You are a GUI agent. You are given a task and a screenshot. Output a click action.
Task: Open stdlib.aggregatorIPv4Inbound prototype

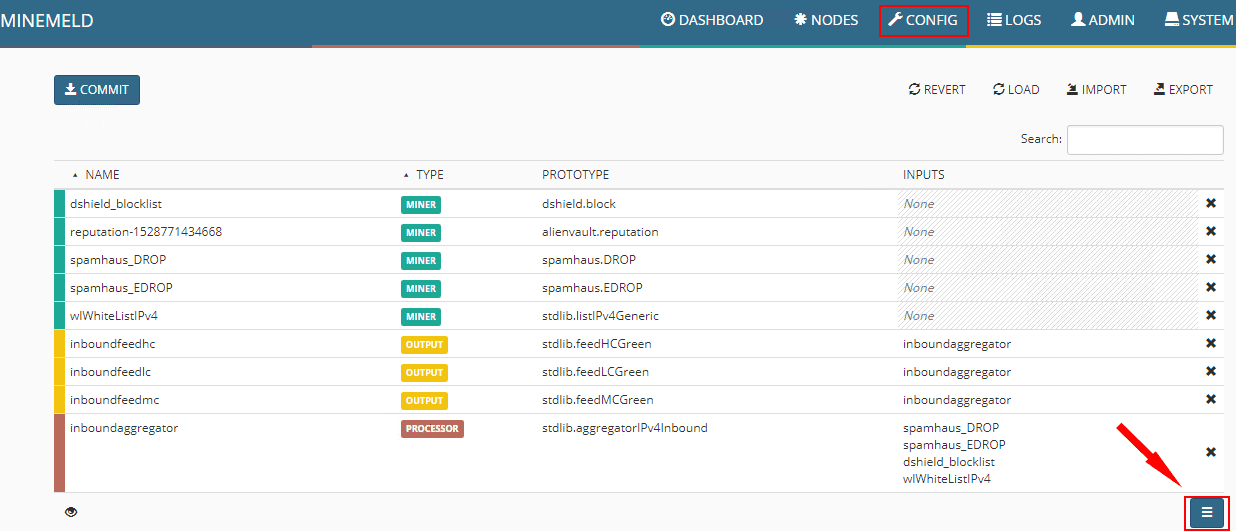[x=625, y=428]
